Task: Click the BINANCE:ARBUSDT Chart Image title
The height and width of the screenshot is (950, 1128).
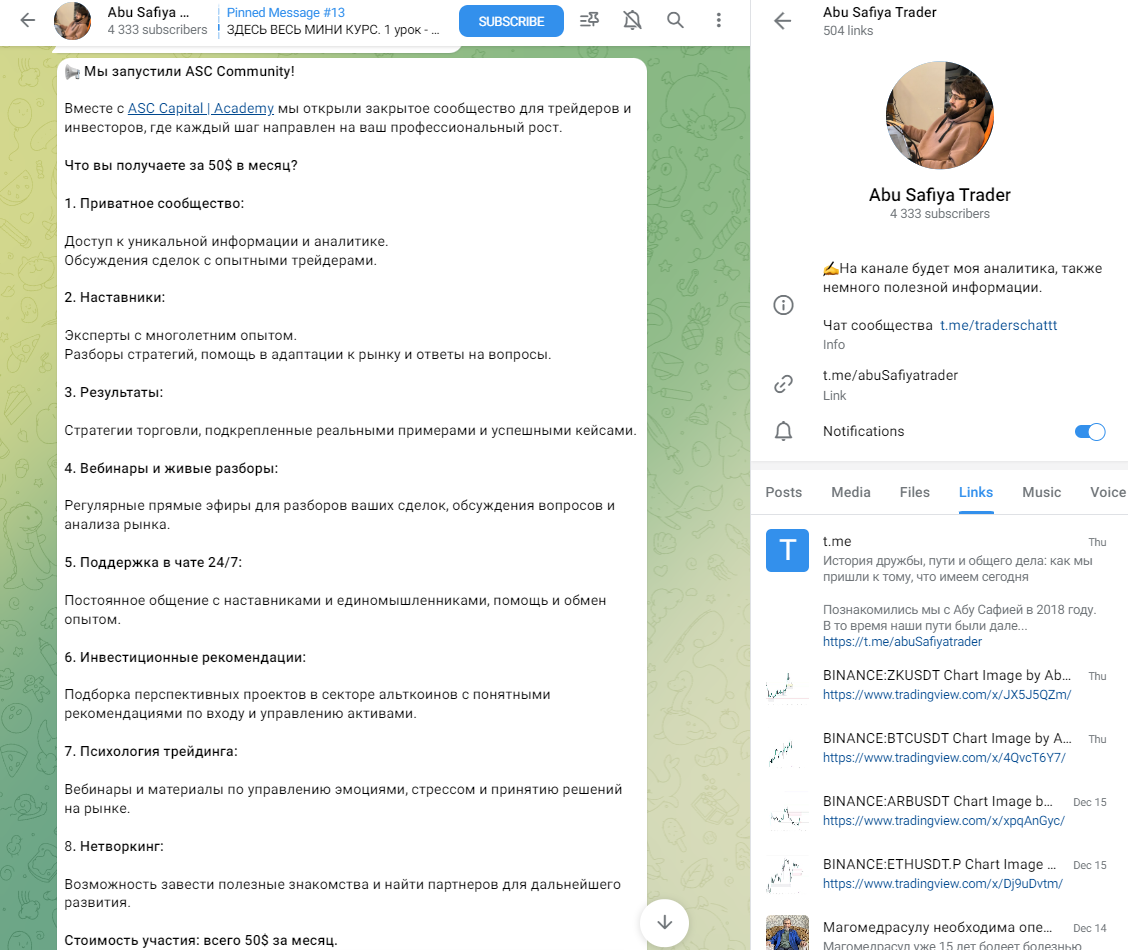Action: click(937, 801)
